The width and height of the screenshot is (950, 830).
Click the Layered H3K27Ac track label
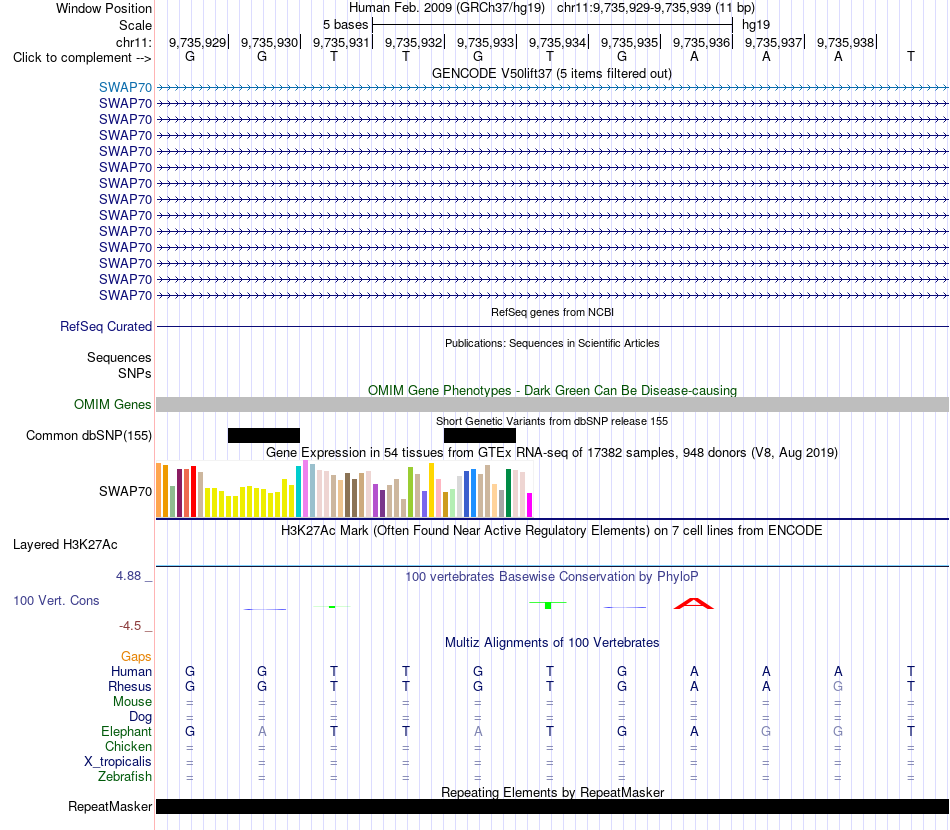pos(65,545)
